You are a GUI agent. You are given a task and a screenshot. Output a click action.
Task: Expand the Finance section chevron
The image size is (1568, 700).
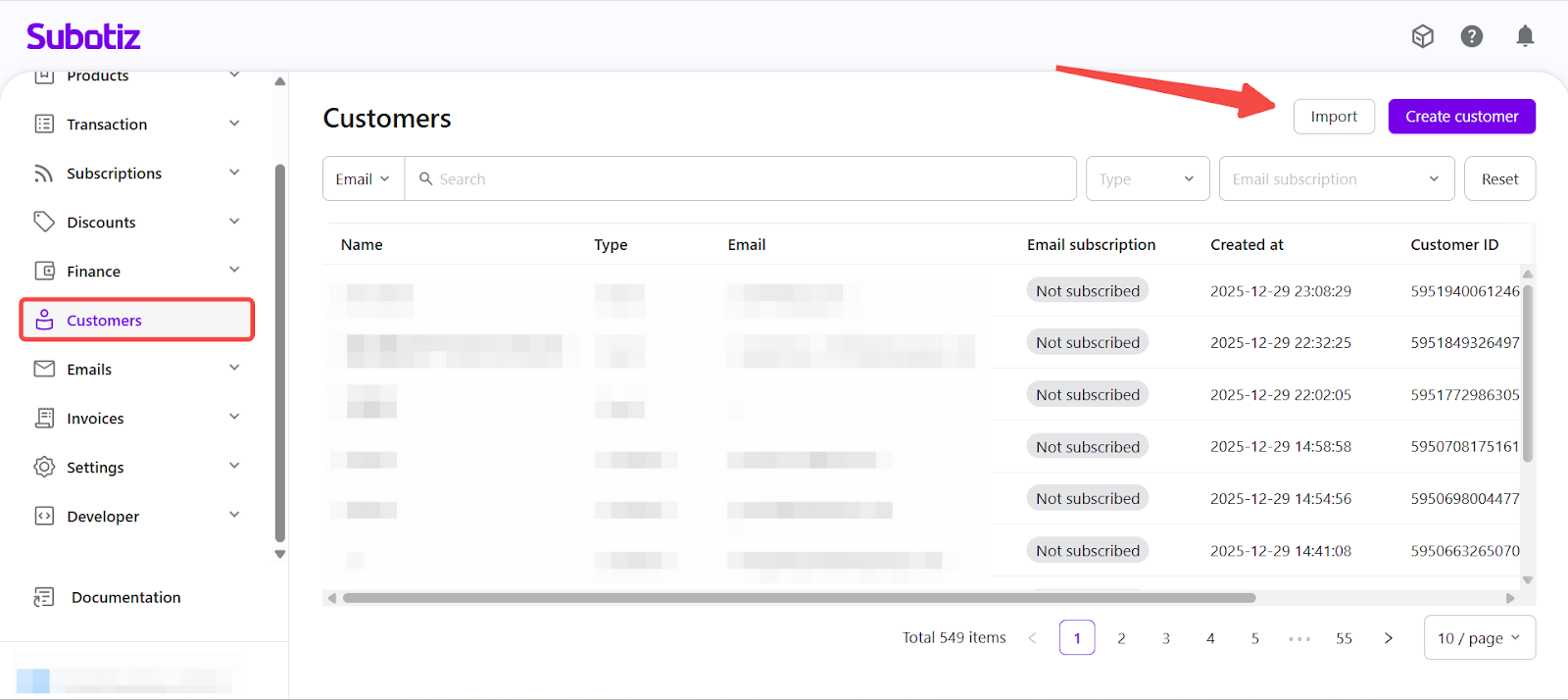(x=234, y=271)
